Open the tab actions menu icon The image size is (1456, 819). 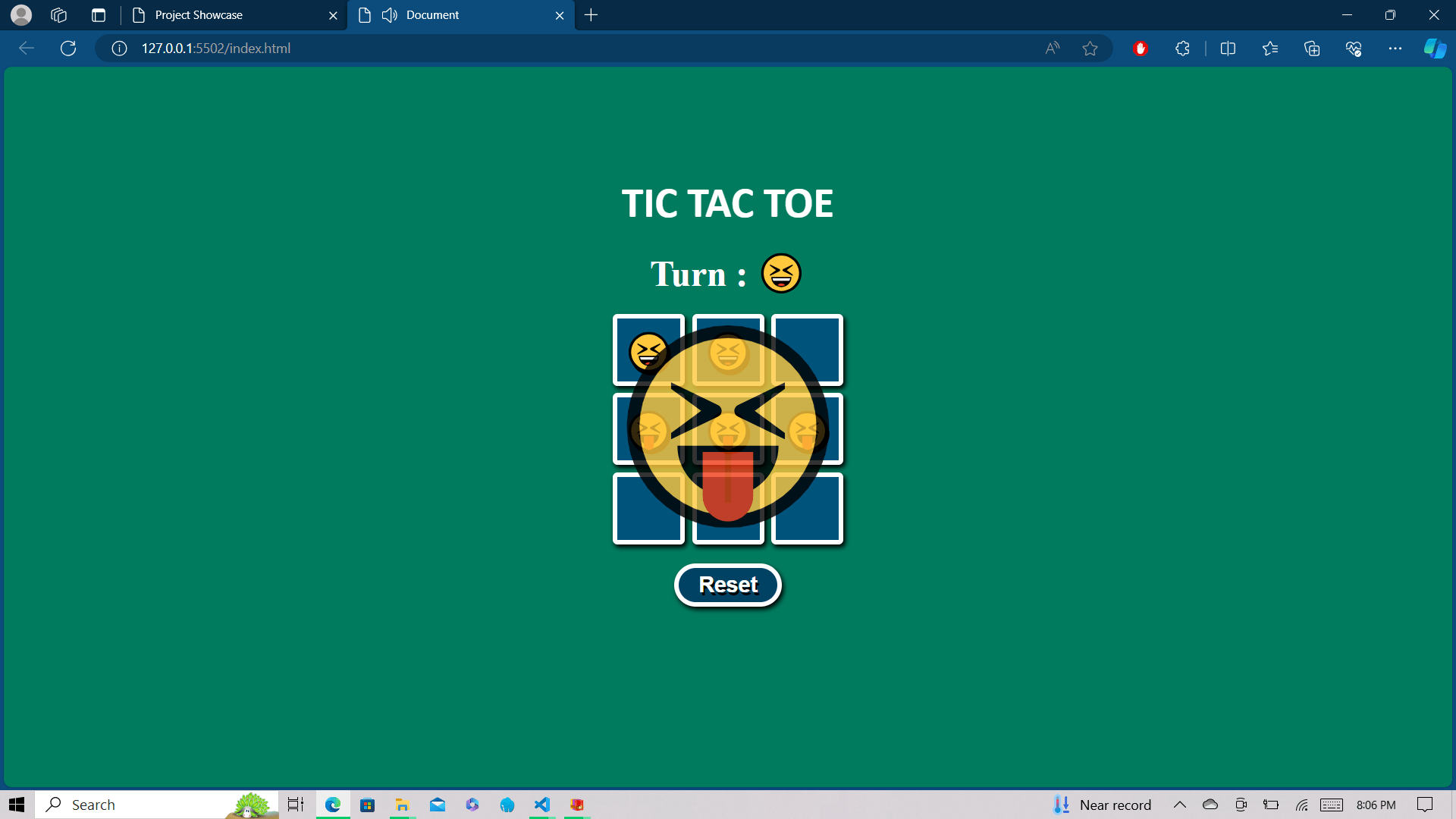(98, 15)
